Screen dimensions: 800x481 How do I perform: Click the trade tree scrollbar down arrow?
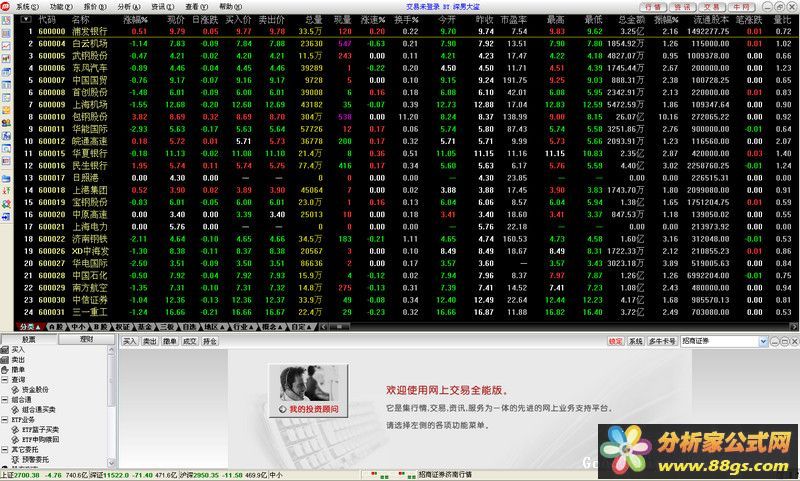pos(111,463)
